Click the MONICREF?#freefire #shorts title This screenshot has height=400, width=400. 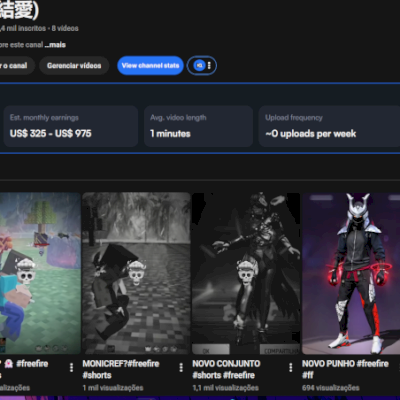click(121, 369)
